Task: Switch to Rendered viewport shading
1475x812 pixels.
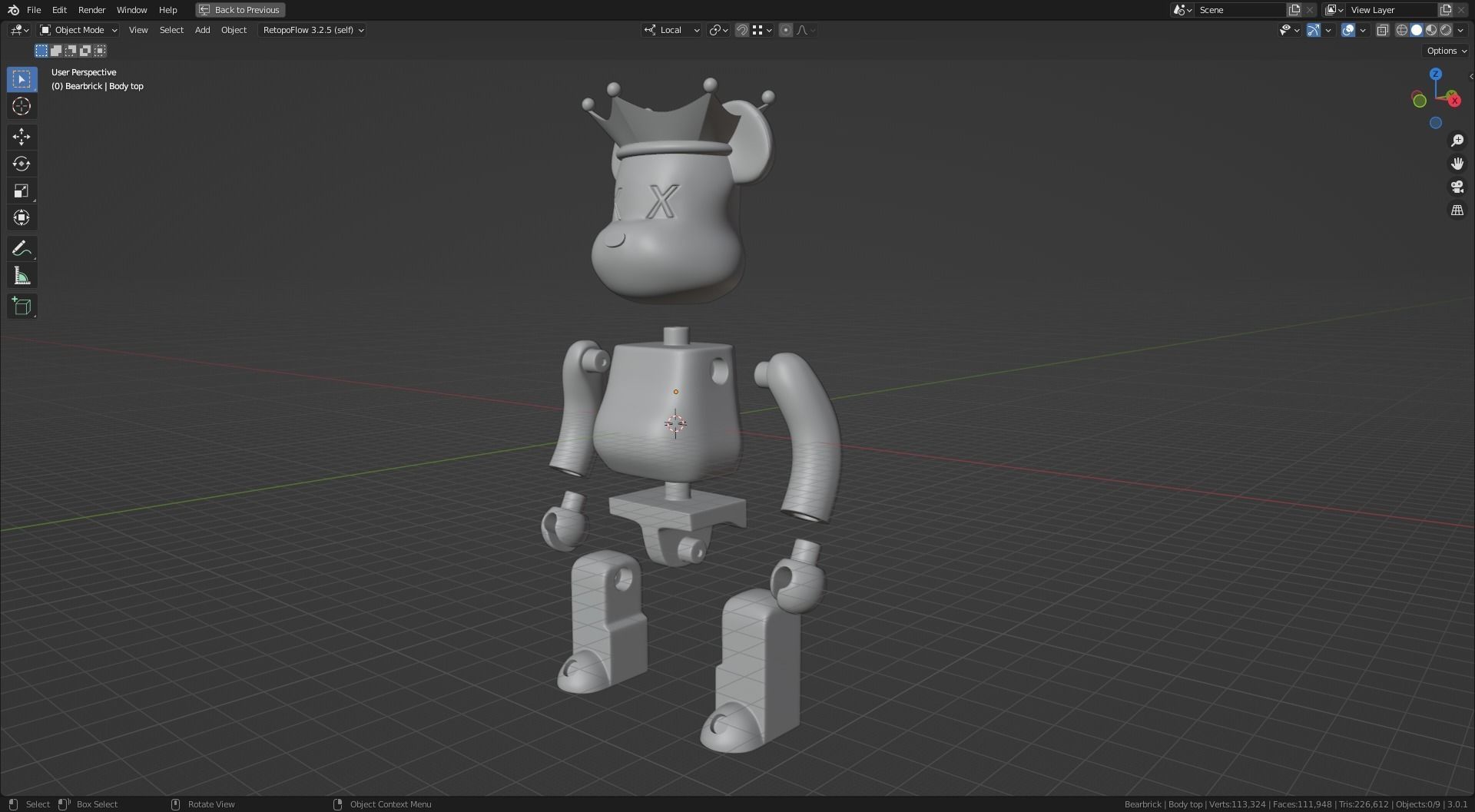Action: point(1446,30)
